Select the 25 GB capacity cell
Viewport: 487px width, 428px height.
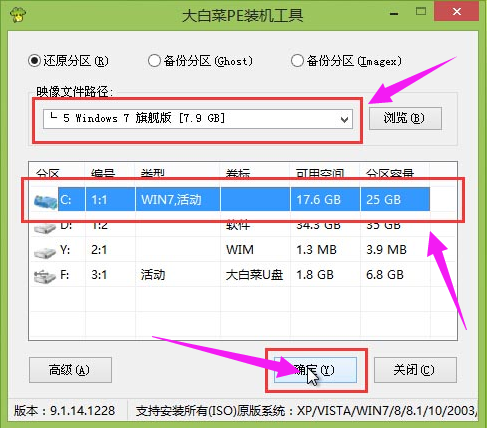point(395,200)
